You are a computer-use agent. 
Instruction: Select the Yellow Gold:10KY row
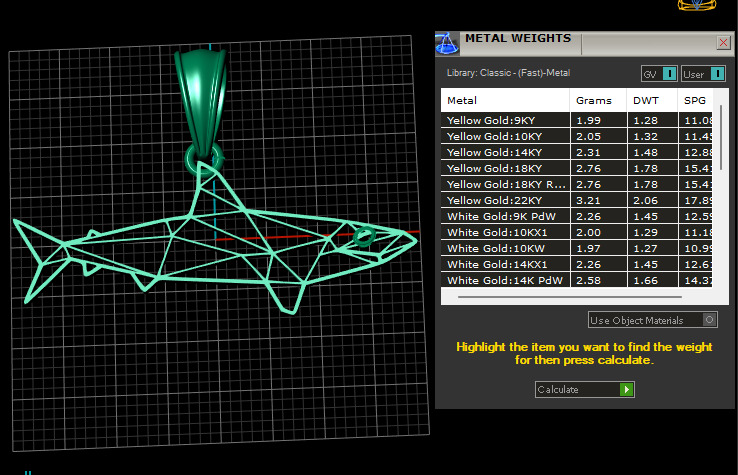(577, 136)
